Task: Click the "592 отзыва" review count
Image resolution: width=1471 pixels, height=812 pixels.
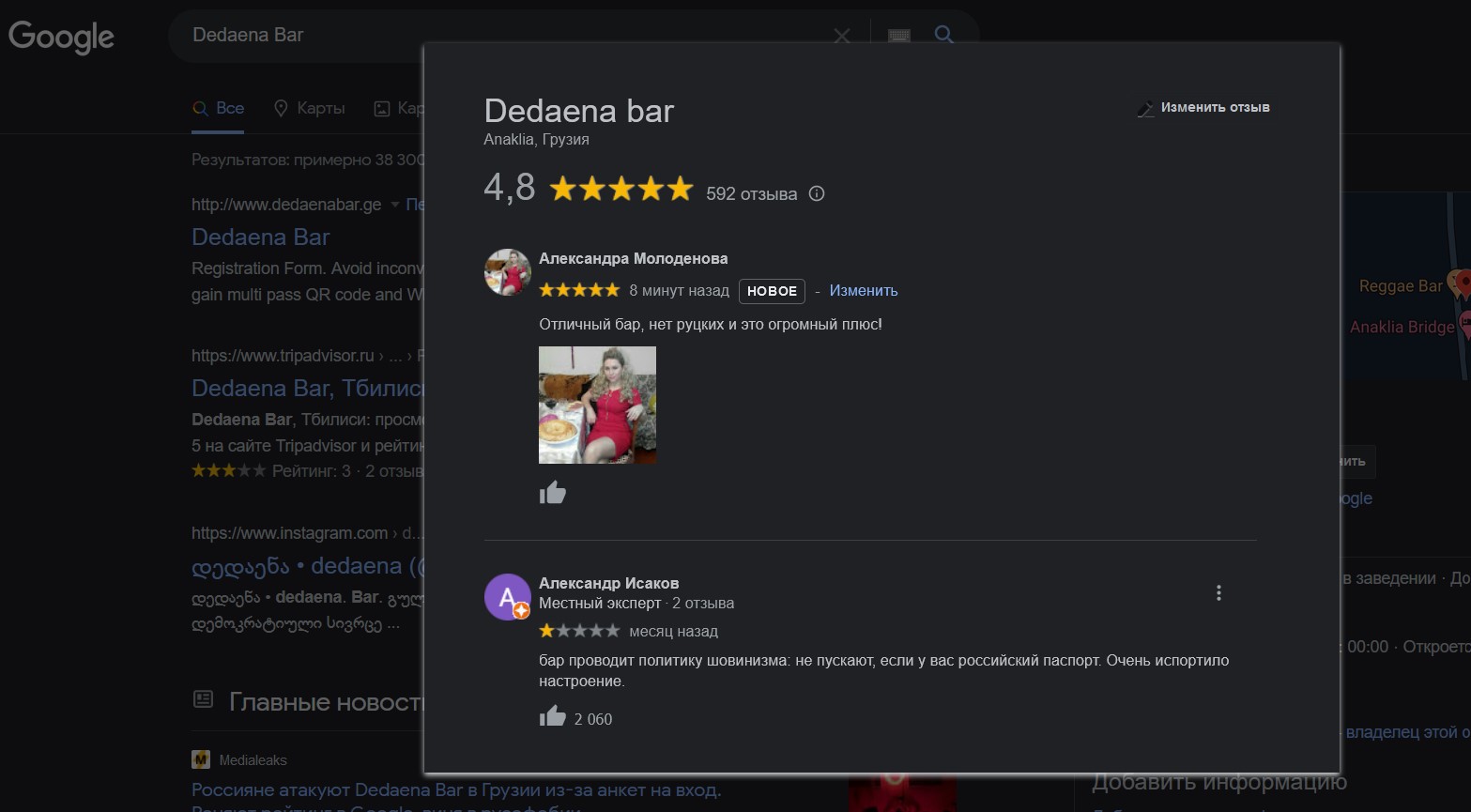Action: tap(751, 194)
